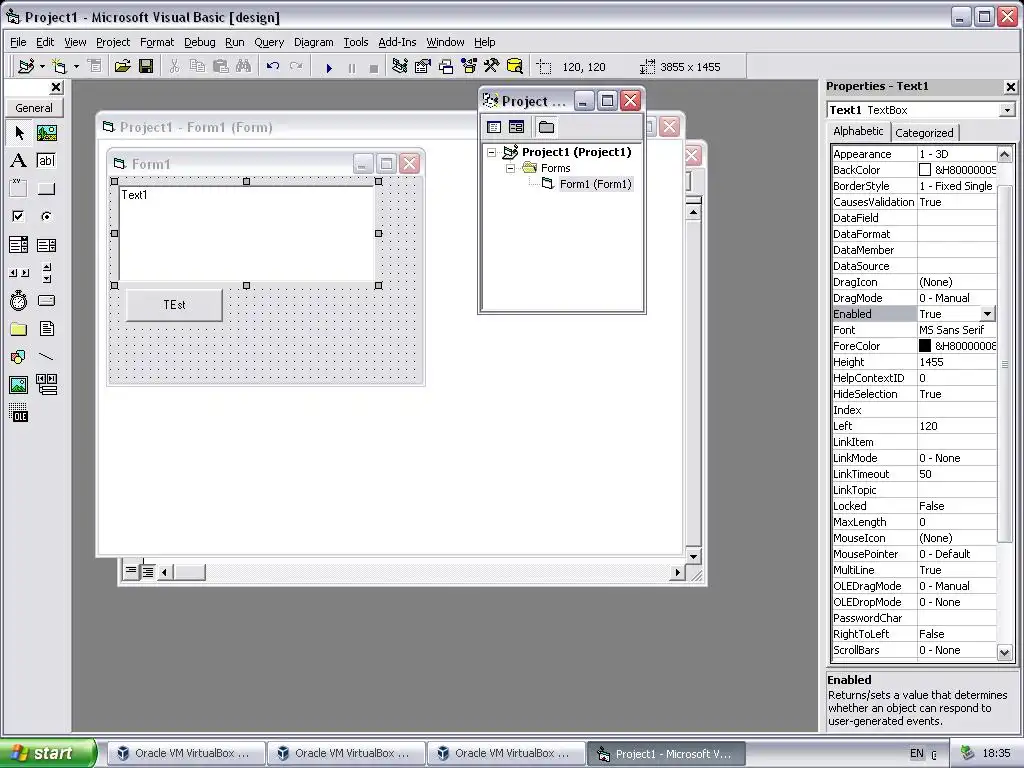Select the ComboBox control tool
Screen dimensions: 1024x768
pos(19,245)
